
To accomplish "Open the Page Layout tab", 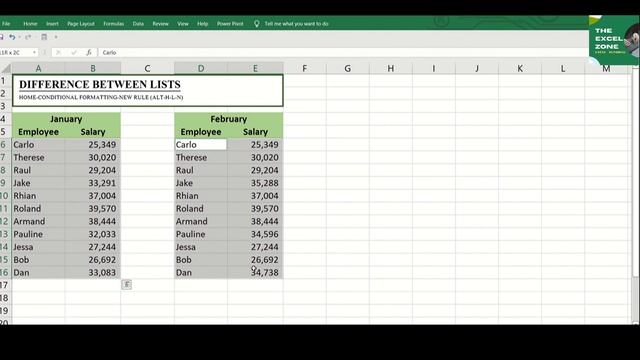I will click(81, 24).
